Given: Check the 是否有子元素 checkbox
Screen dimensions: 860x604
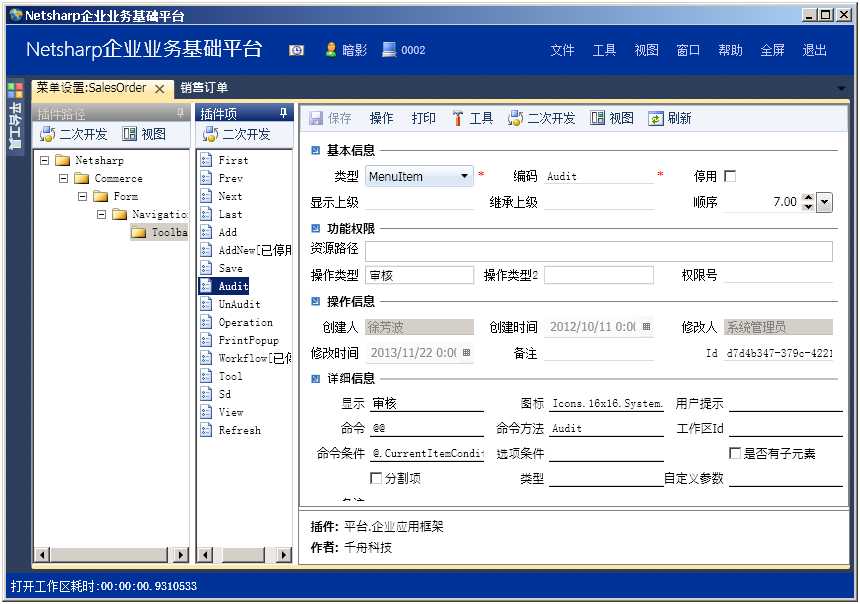Looking at the screenshot, I should click(734, 452).
